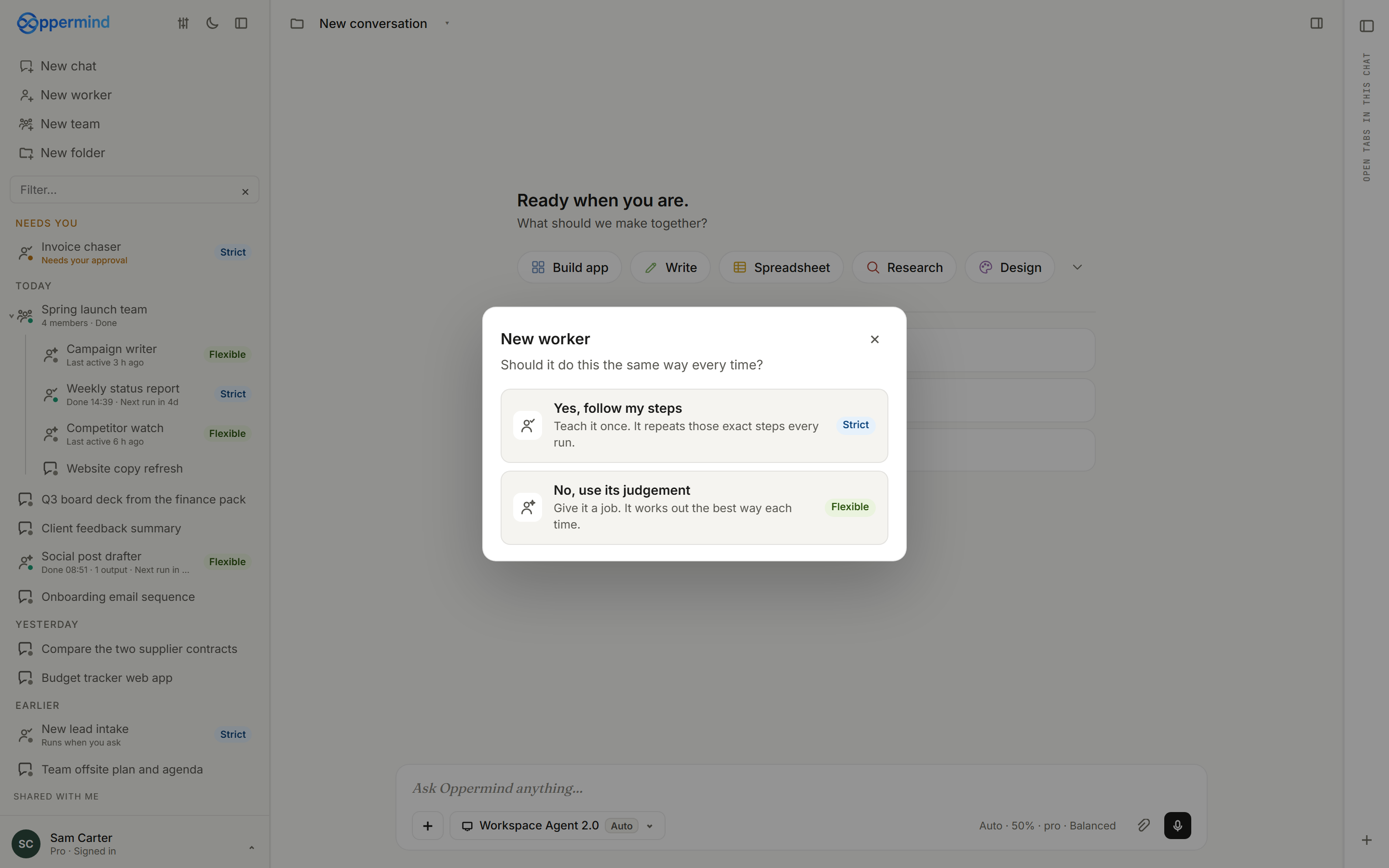Viewport: 1389px width, 868px height.
Task: Click the folder icon beside New conversation
Action: [x=297, y=24]
